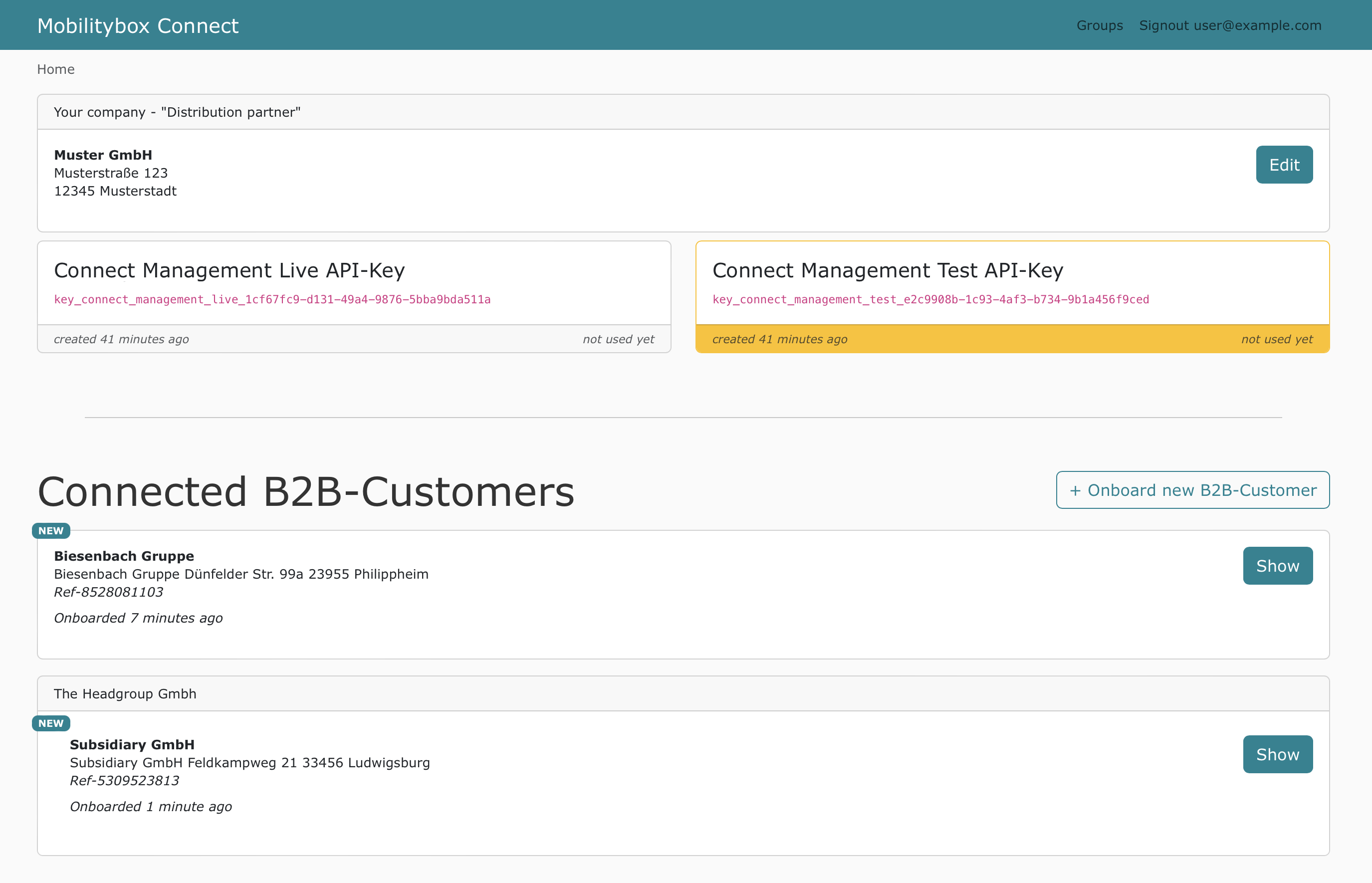Sign out user@example.com
Screen dimensions: 1372x883
(1230, 25)
